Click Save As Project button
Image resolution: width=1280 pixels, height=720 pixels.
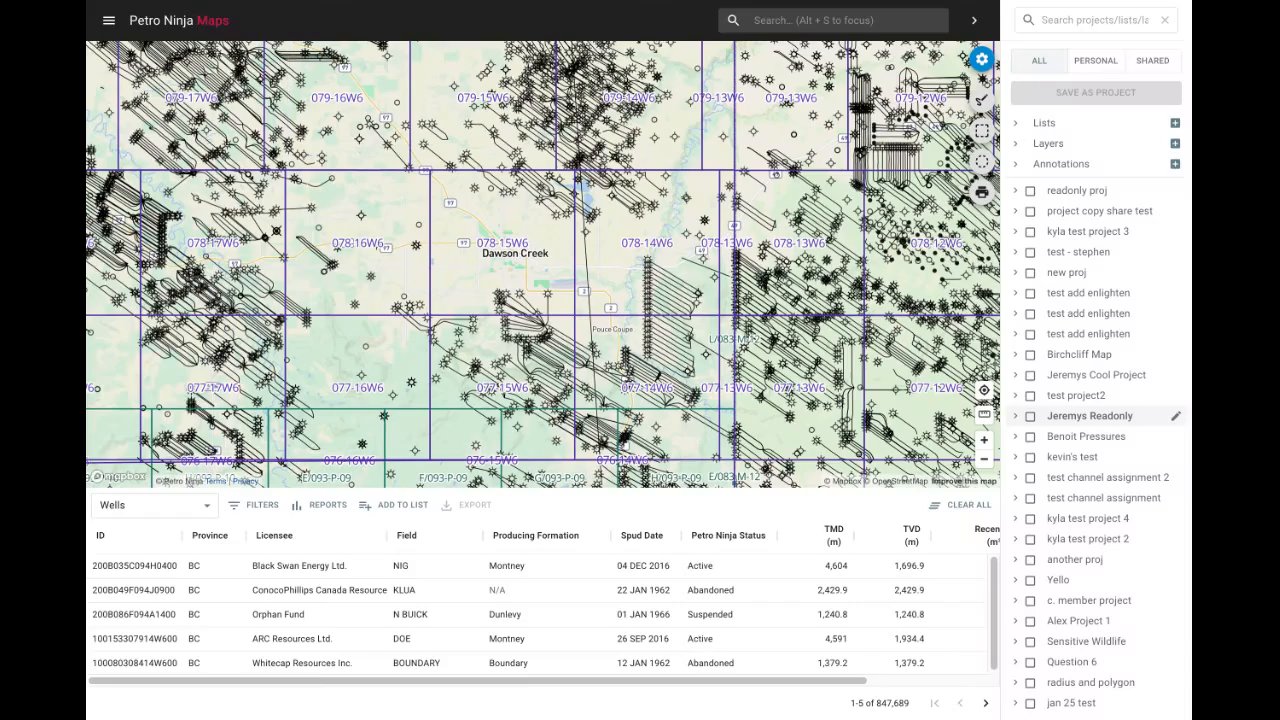(x=1096, y=93)
